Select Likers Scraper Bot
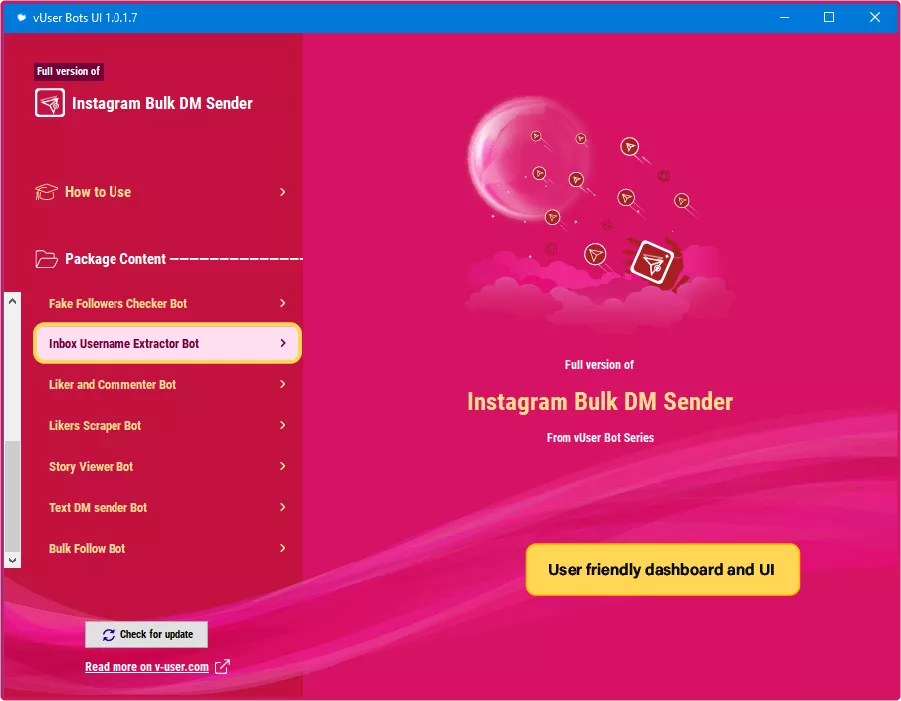Screen dimensions: 901x701 (167, 425)
